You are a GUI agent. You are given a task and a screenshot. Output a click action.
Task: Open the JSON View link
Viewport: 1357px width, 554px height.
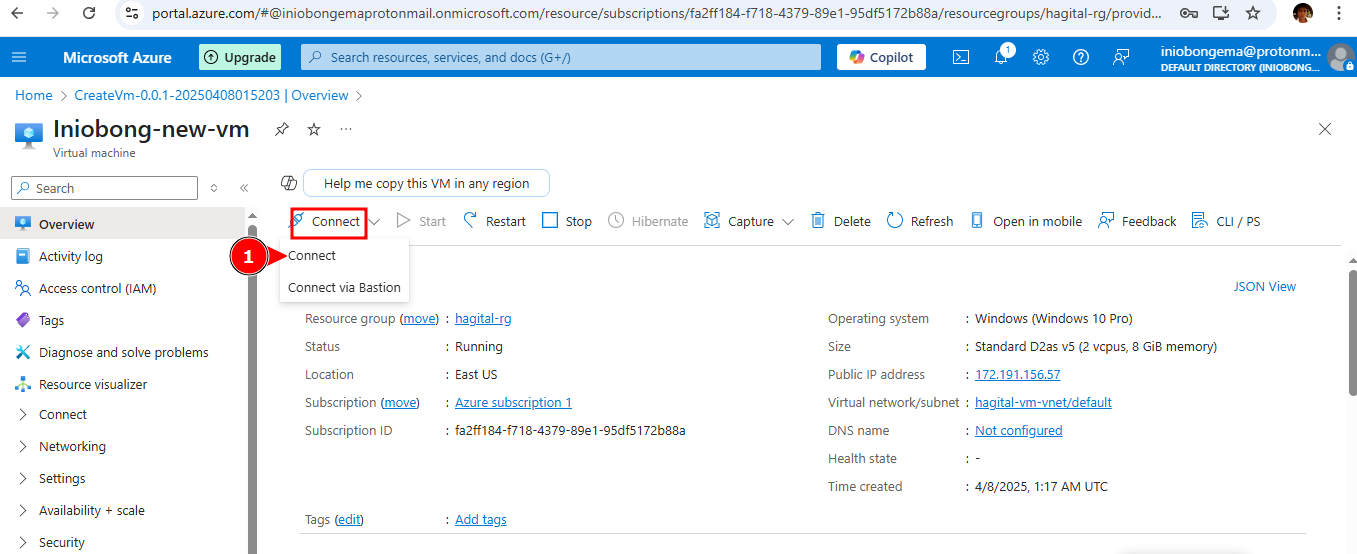click(1265, 286)
